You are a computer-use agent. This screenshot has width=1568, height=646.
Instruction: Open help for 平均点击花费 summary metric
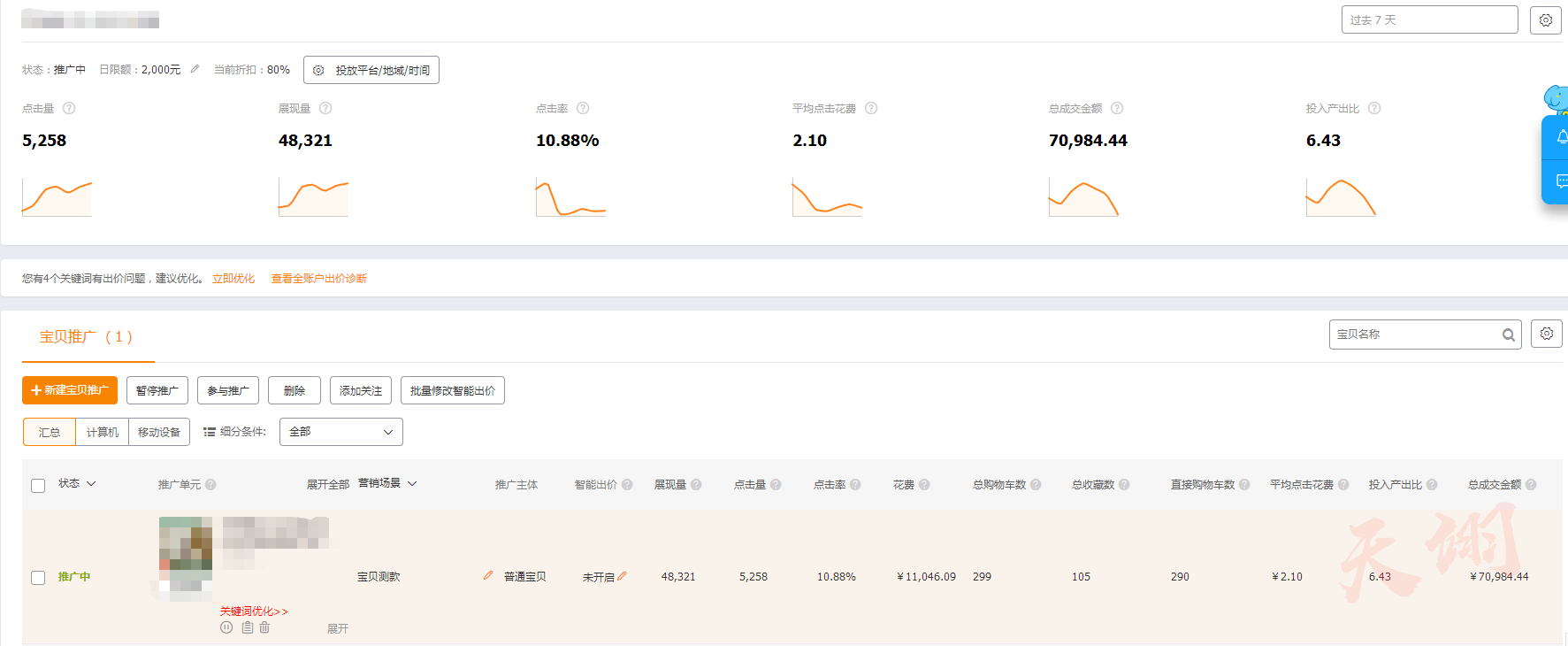click(871, 108)
